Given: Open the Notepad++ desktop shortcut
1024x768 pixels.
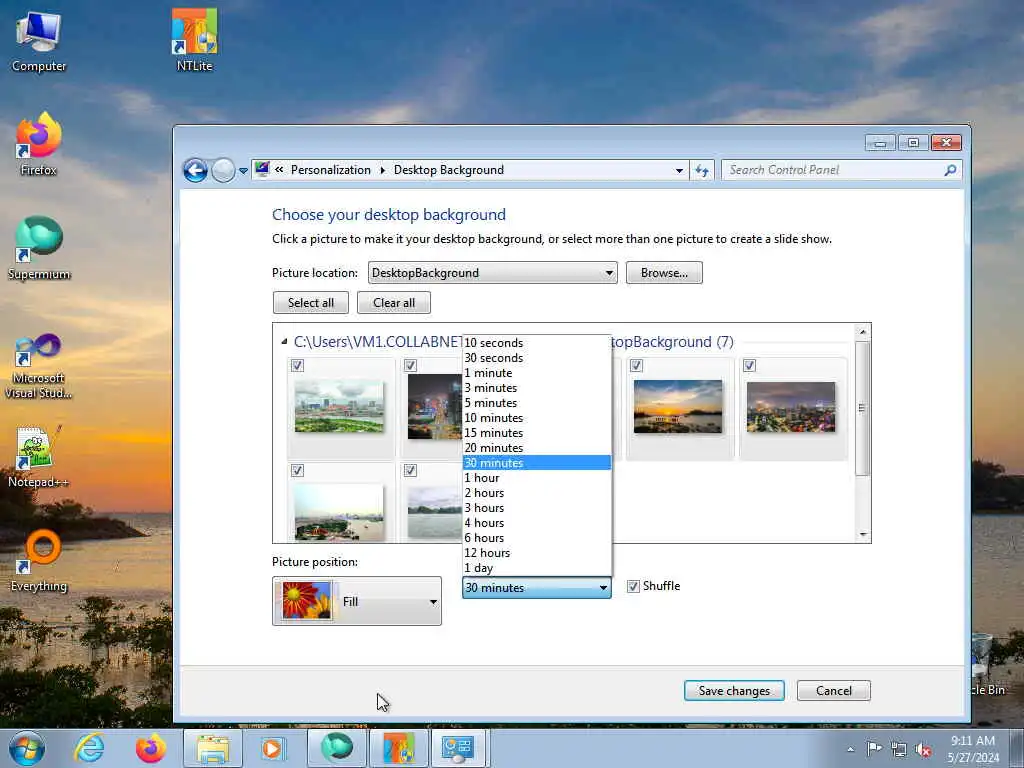Looking at the screenshot, I should click(39, 456).
